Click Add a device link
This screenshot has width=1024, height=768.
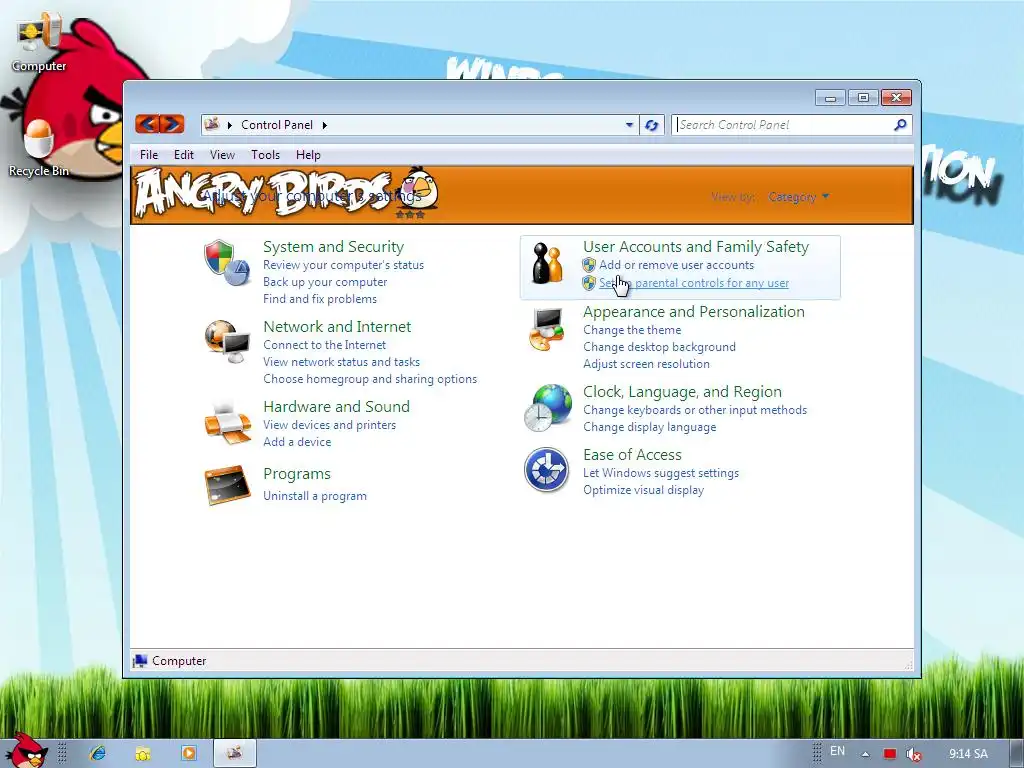[x=297, y=441]
